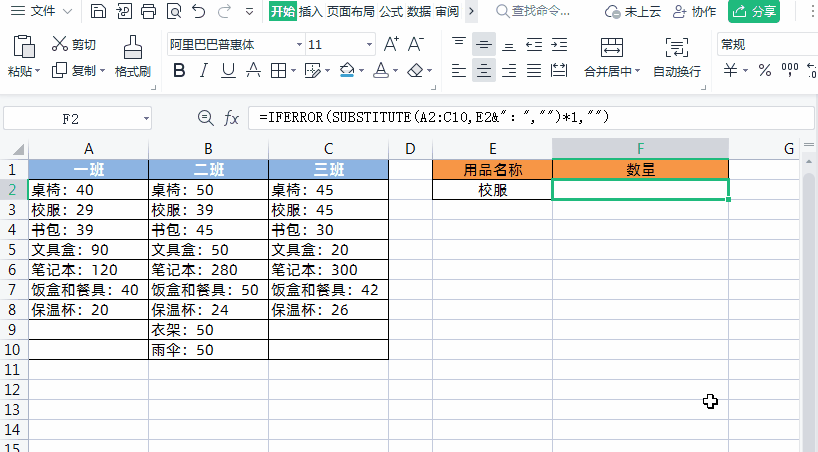The height and width of the screenshot is (452, 818).
Task: Show more ribbon tabs arrow
Action: (x=471, y=11)
